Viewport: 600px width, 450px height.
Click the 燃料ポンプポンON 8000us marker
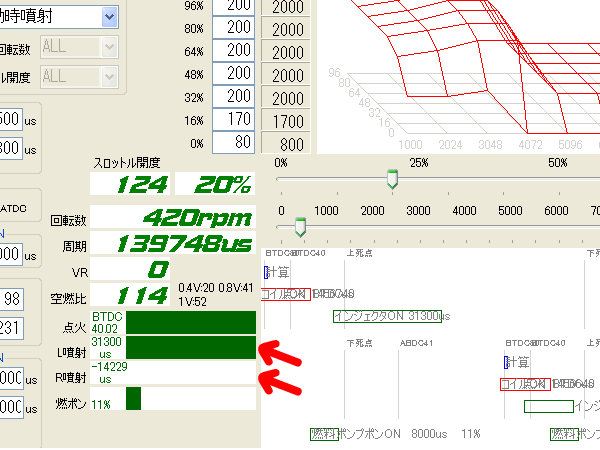coord(324,434)
